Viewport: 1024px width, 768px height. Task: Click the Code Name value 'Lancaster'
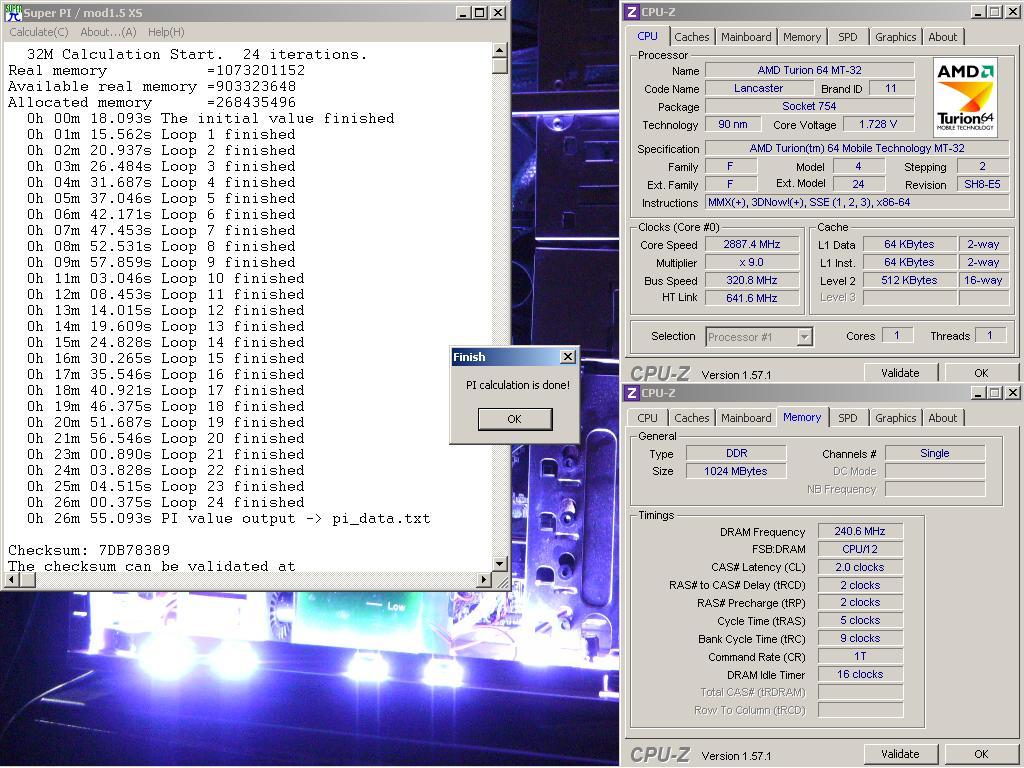coord(758,88)
